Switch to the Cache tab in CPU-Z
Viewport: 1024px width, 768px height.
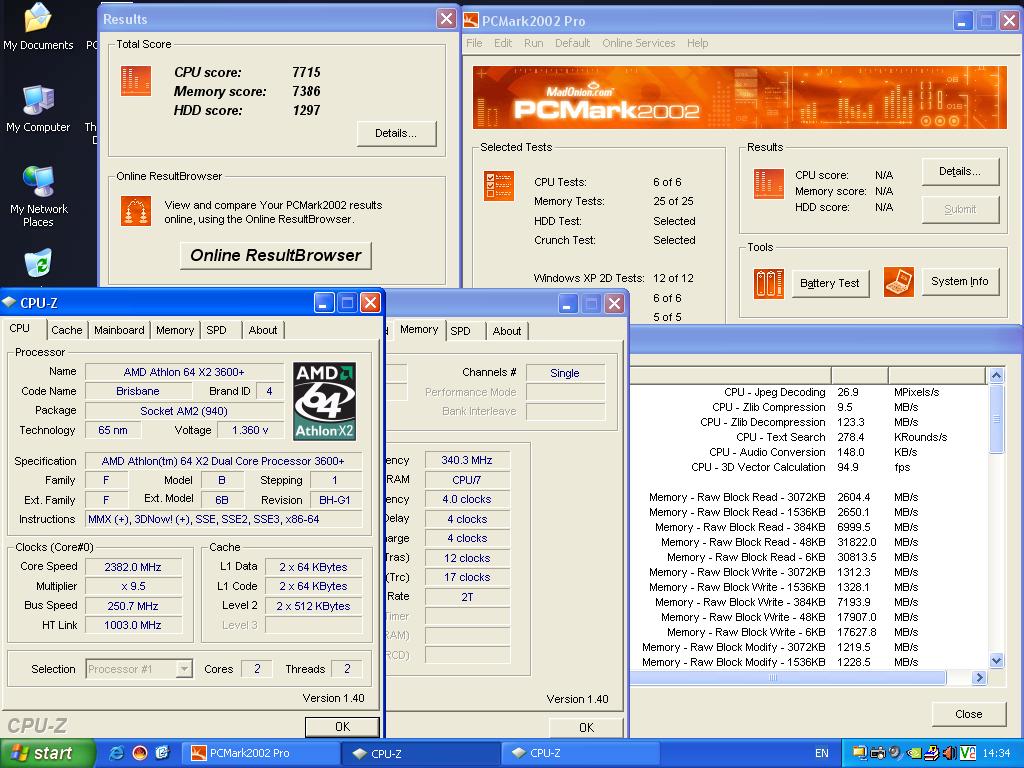67,330
